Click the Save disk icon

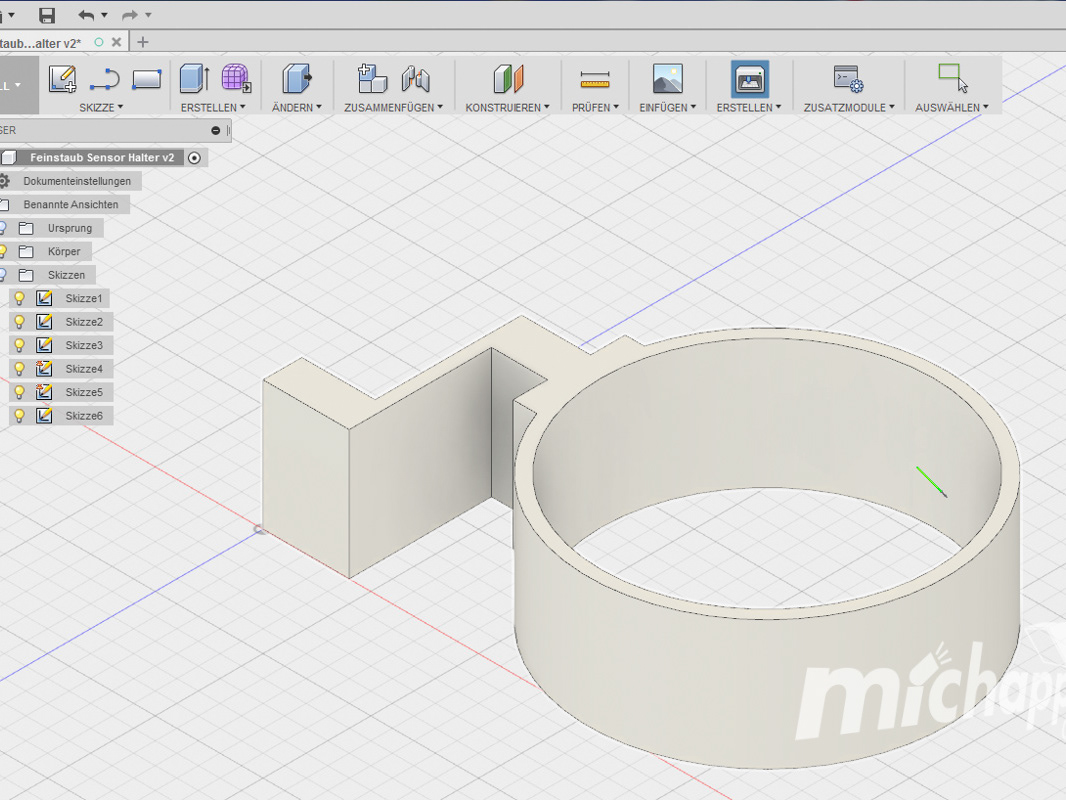46,15
